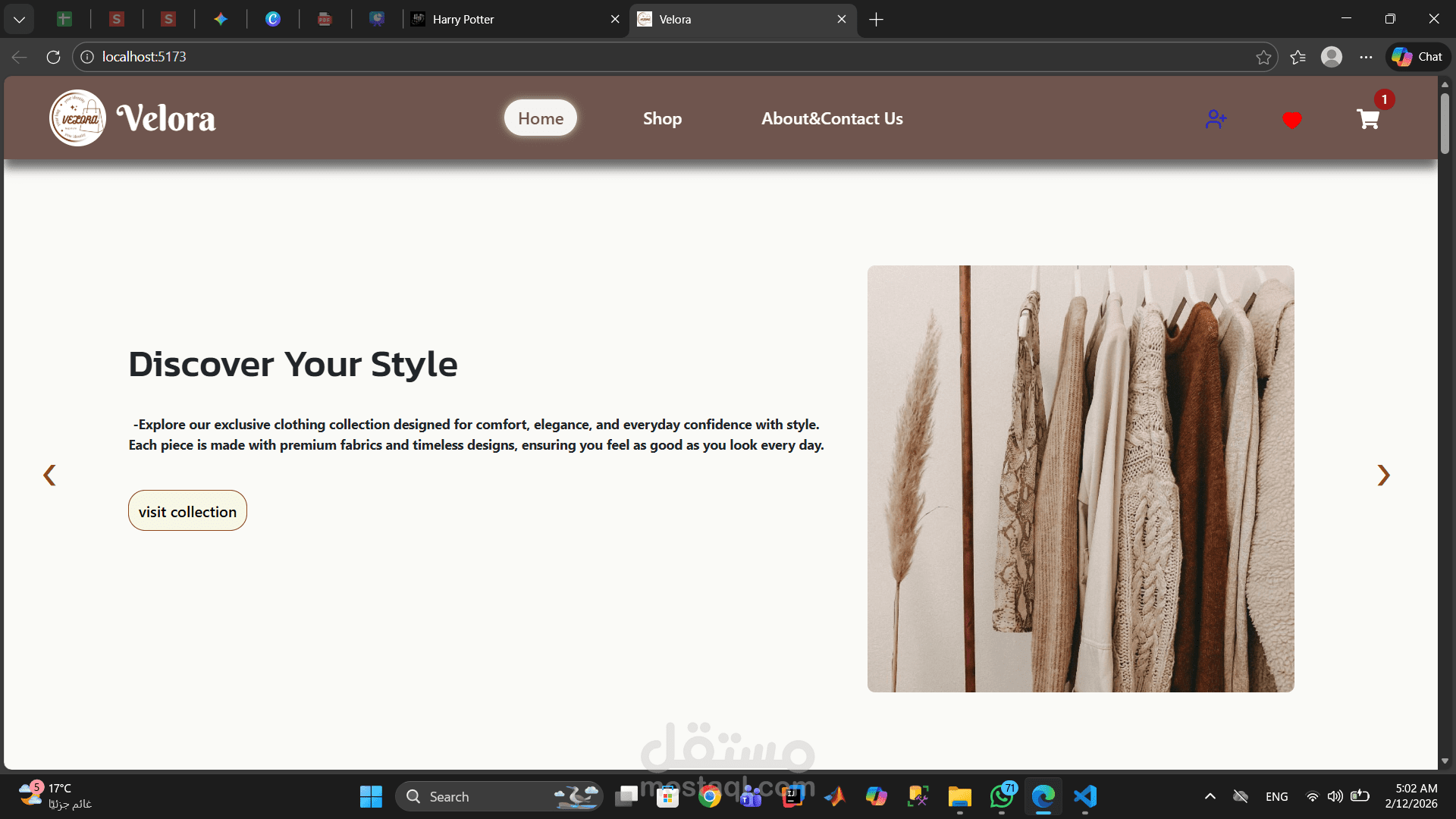Select Shop in the navigation menu
Viewport: 1456px width, 819px height.
click(662, 118)
